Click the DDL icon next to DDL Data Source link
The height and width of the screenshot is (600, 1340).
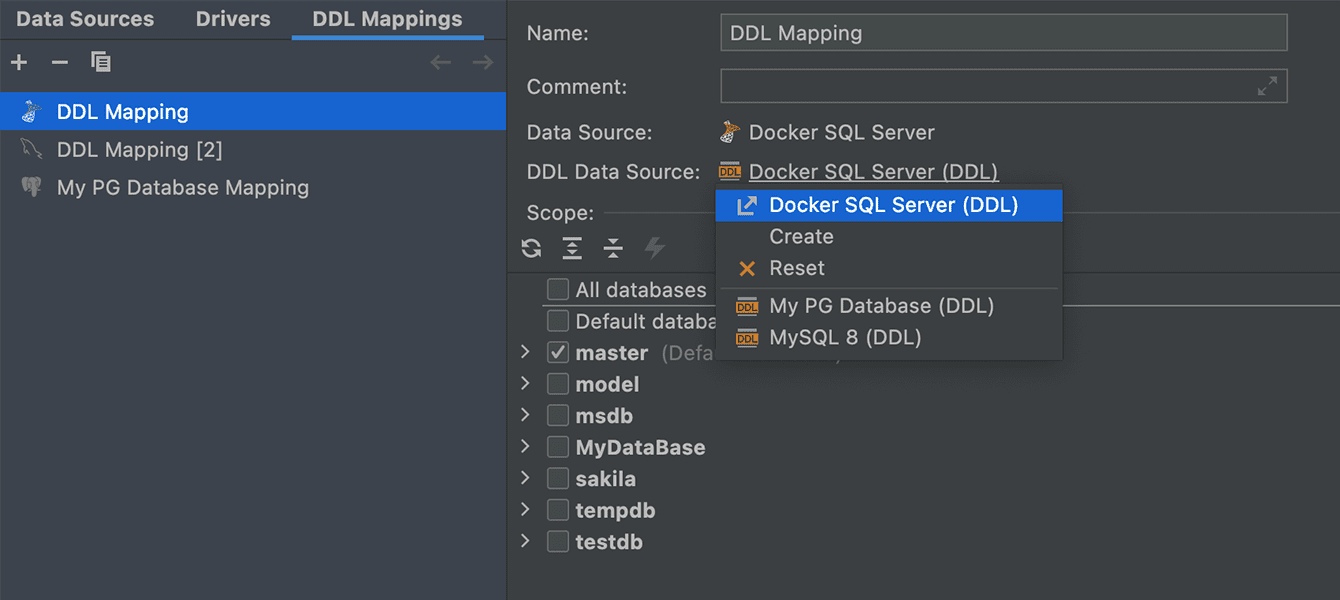[731, 172]
